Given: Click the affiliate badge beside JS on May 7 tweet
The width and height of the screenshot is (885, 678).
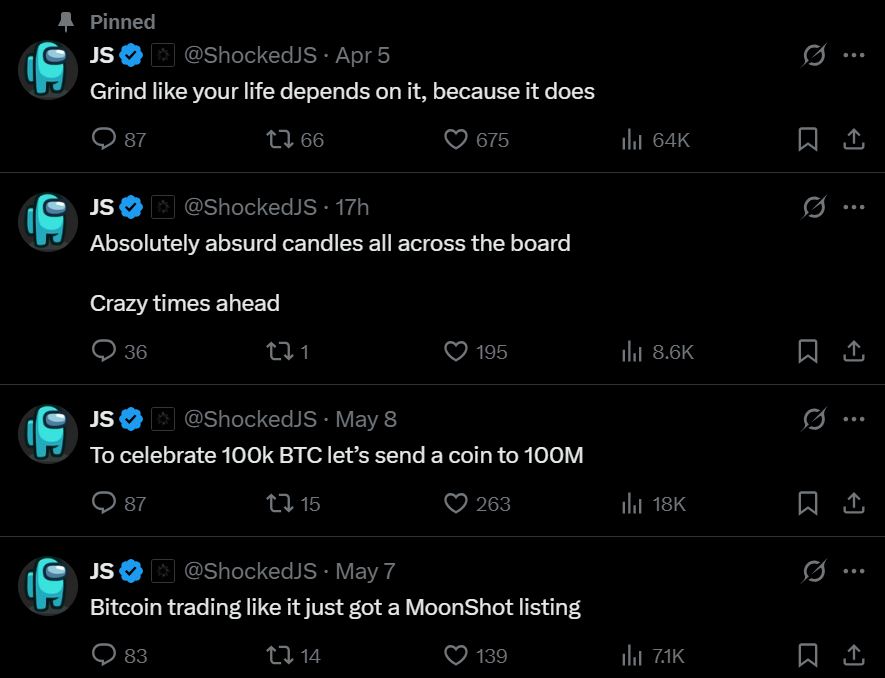Looking at the screenshot, I should point(163,571).
